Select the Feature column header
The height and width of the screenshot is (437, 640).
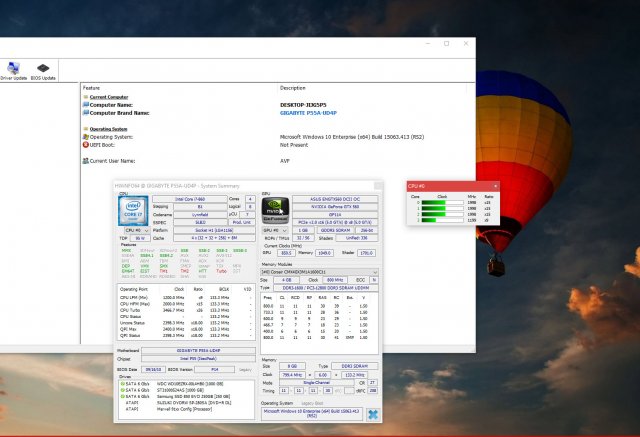point(92,88)
